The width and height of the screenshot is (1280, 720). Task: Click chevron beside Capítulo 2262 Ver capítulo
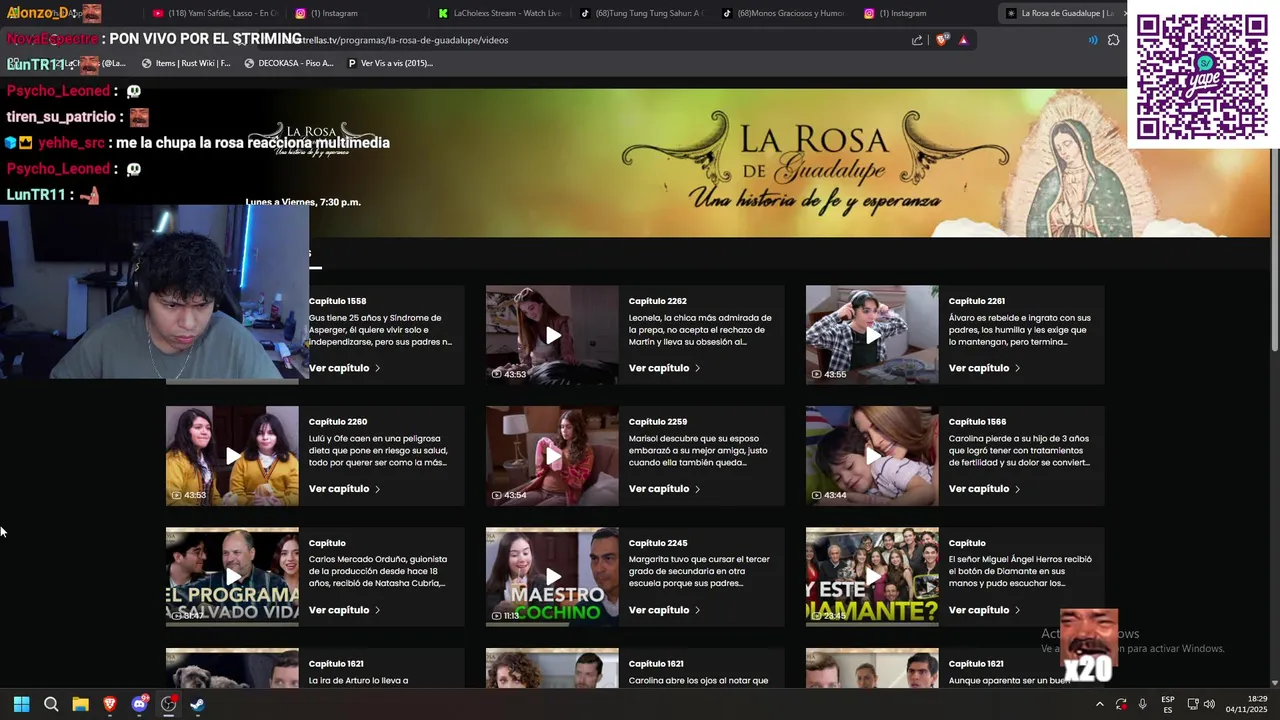(x=697, y=368)
